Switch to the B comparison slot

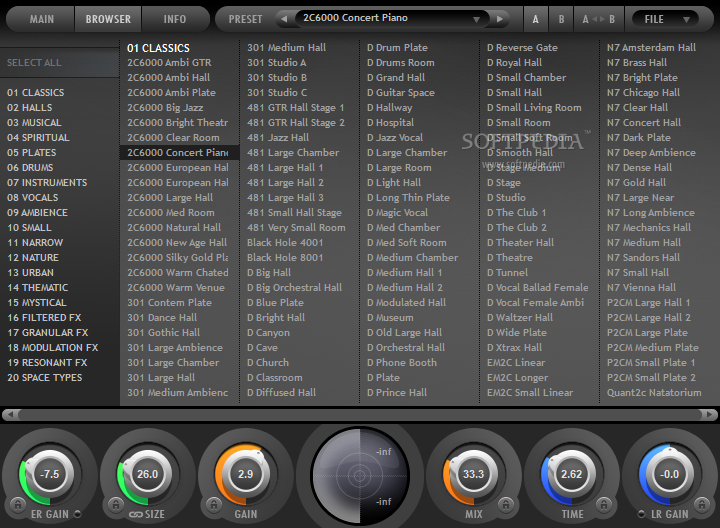tap(561, 19)
